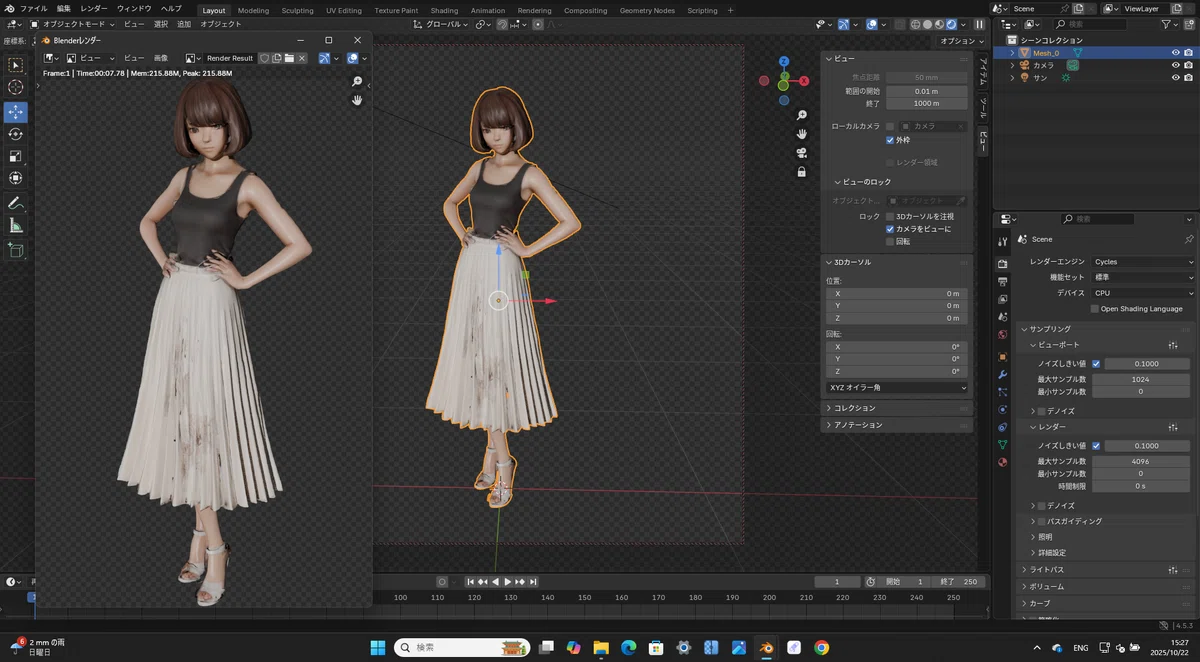
Task: Enable 3Dカーソルを注視 lock checkbox
Action: coord(890,216)
